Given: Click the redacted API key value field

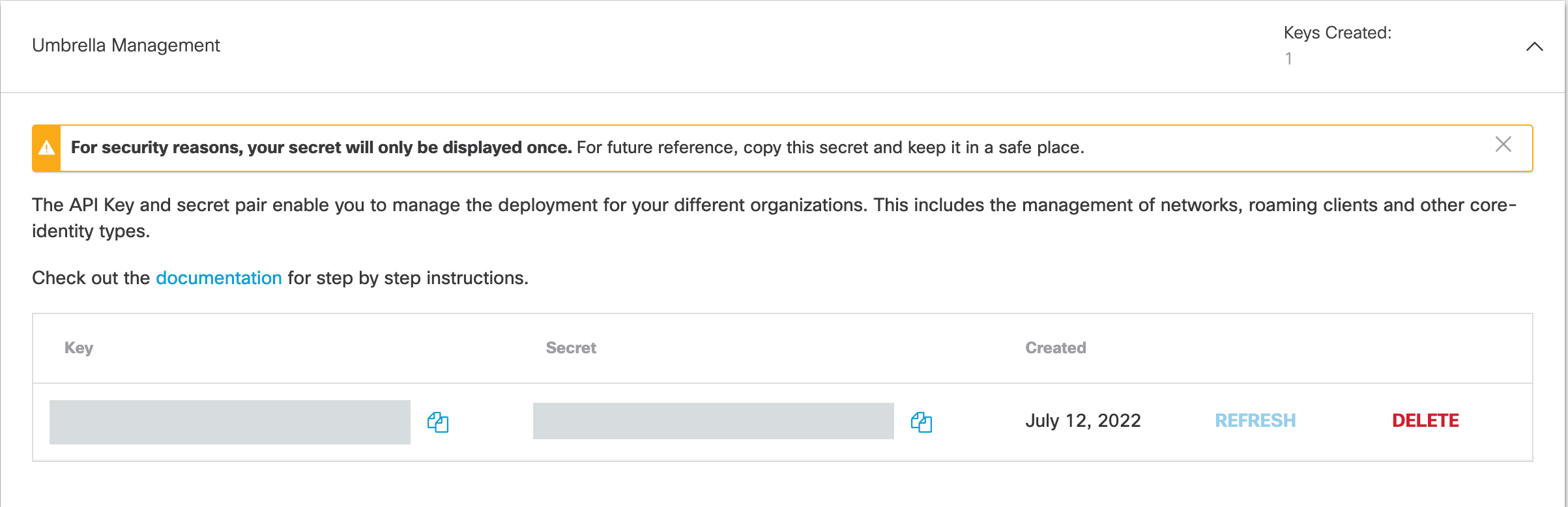Looking at the screenshot, I should pos(230,422).
